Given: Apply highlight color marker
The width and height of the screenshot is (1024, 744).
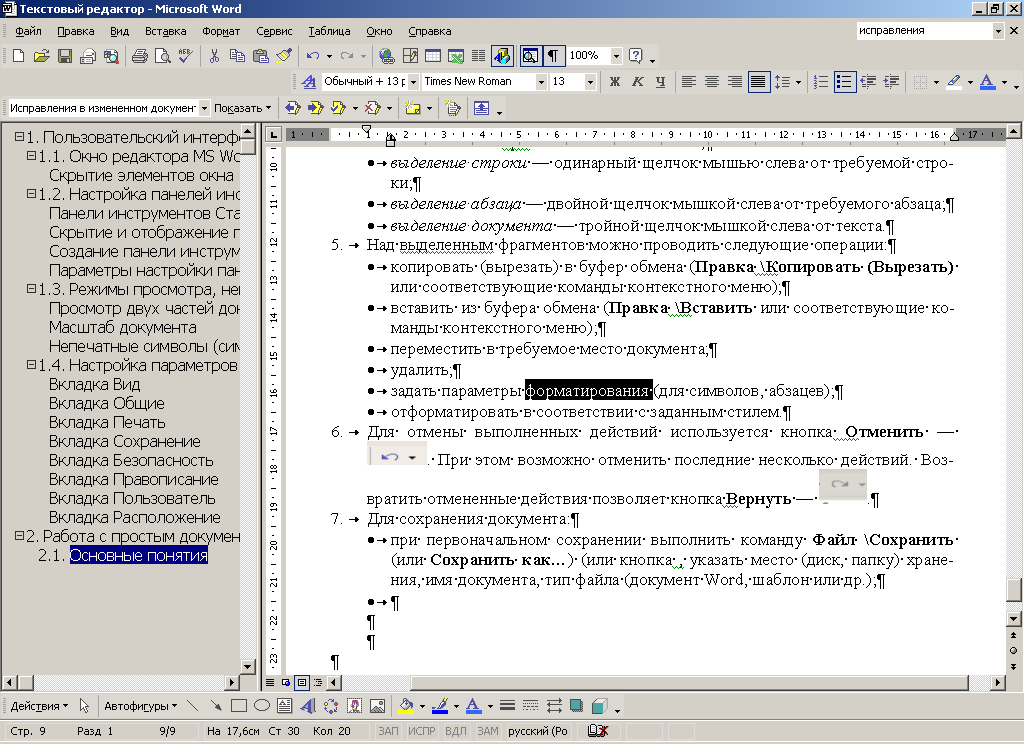Looking at the screenshot, I should point(954,82).
